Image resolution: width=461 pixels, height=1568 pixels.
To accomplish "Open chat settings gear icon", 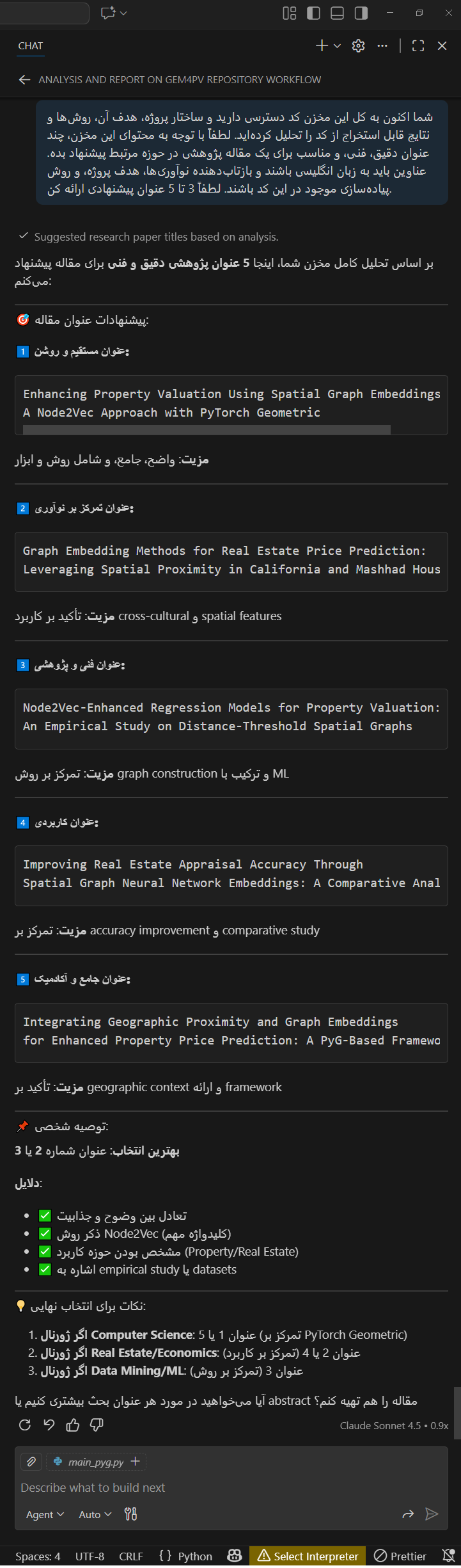I will coord(358,45).
